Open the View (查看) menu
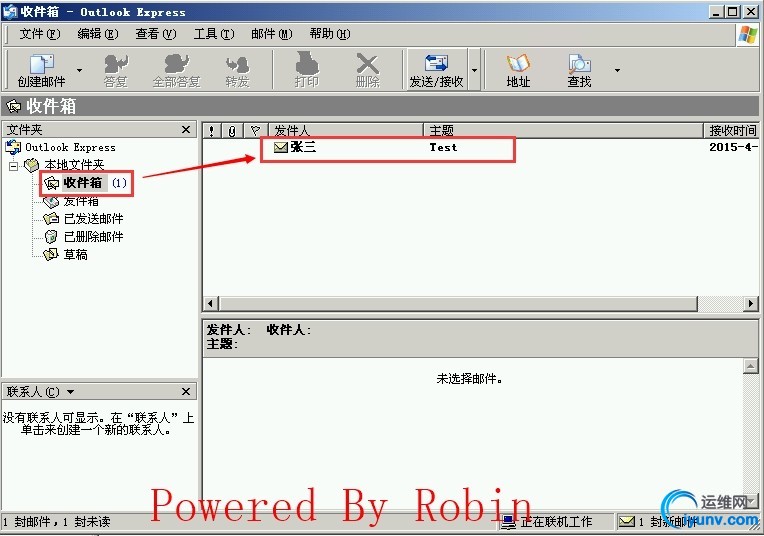The height and width of the screenshot is (536, 764). coord(155,34)
